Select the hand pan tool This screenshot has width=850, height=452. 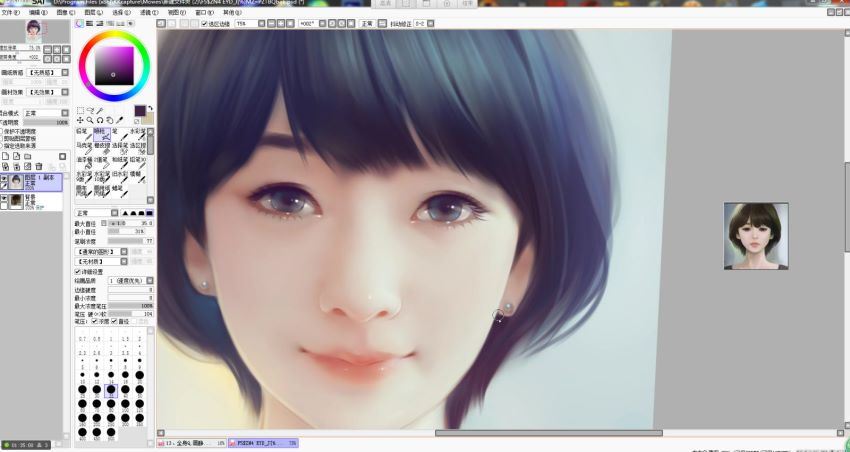click(x=110, y=120)
